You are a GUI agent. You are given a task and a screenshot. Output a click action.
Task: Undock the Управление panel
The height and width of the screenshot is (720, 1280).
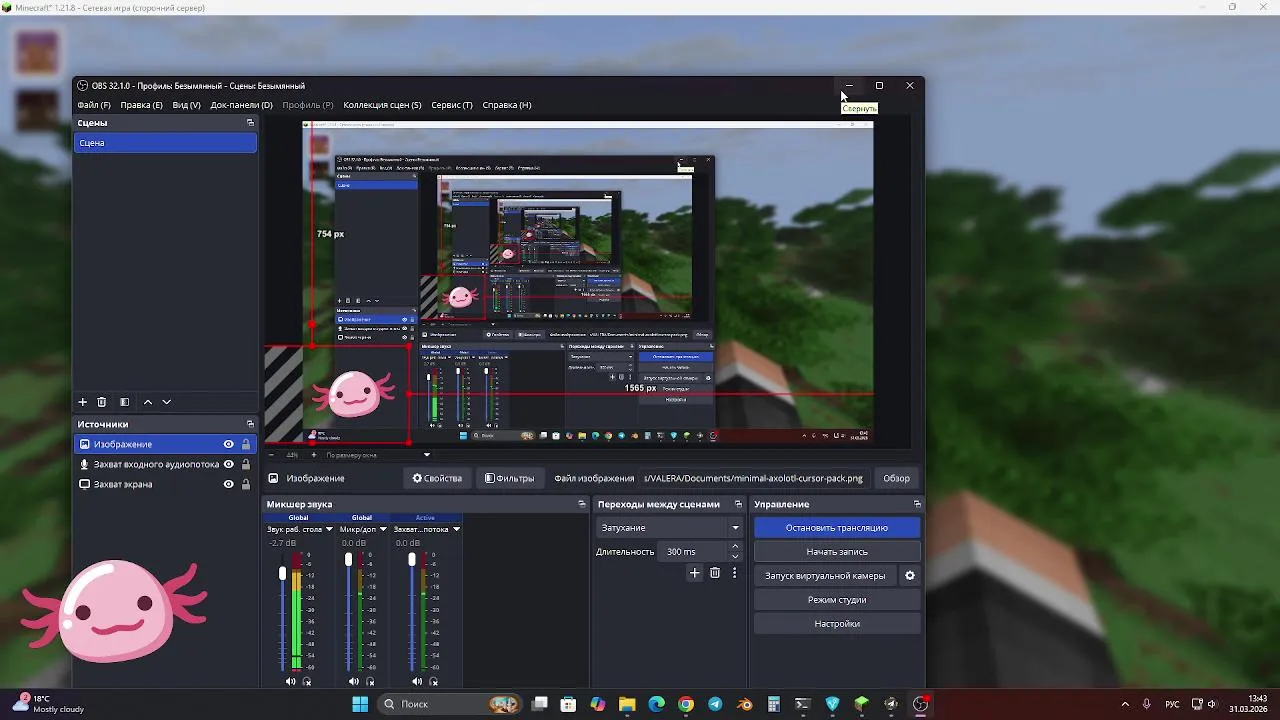(917, 504)
